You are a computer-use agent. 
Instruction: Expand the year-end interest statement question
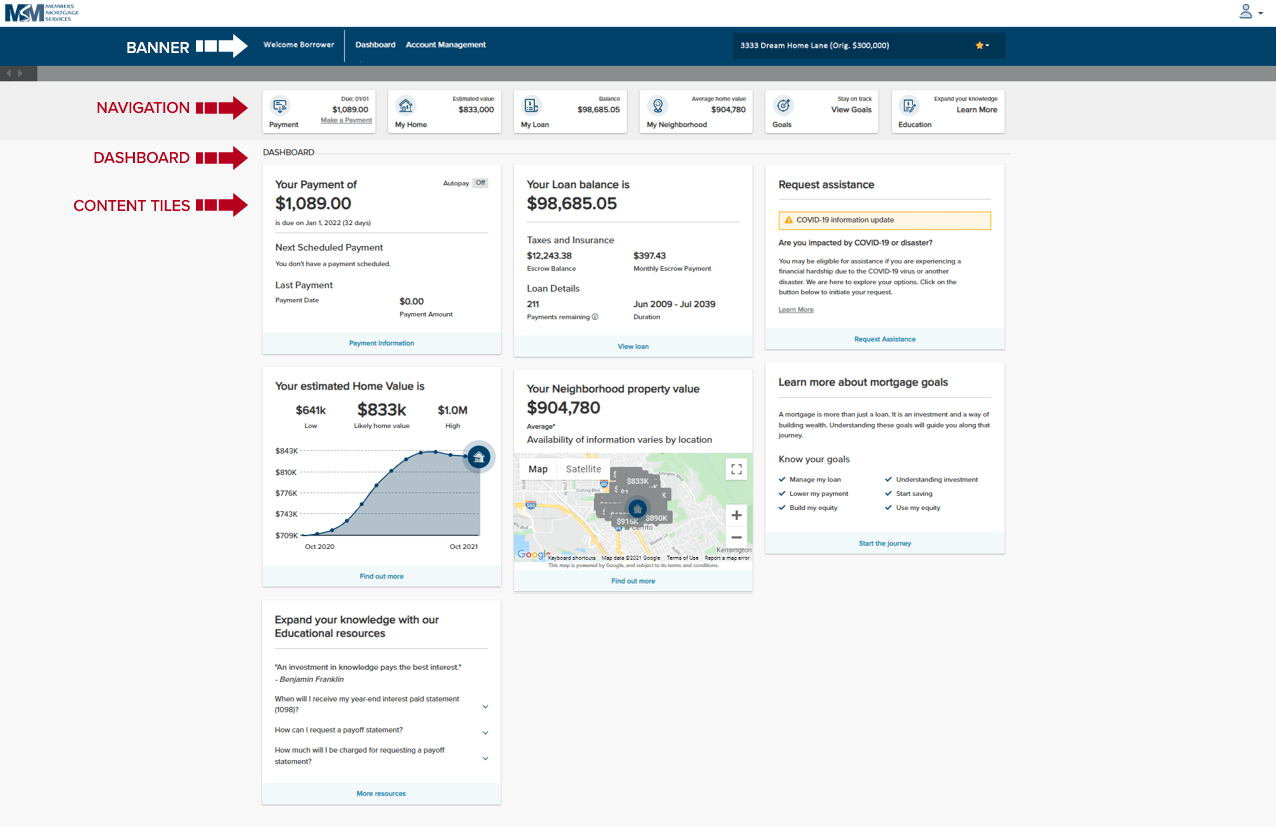485,707
